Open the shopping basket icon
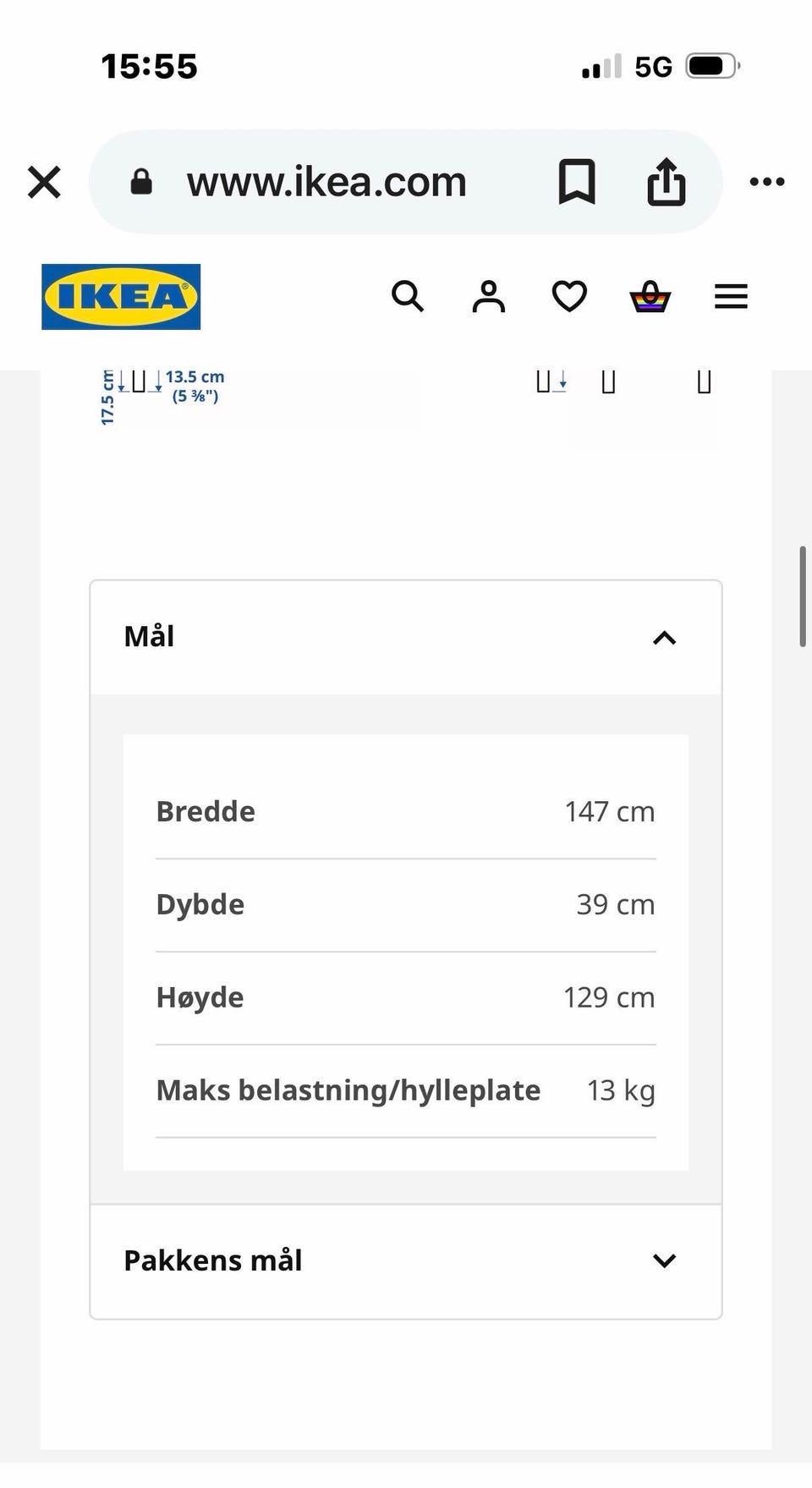This screenshot has width=812, height=1488. coord(650,297)
